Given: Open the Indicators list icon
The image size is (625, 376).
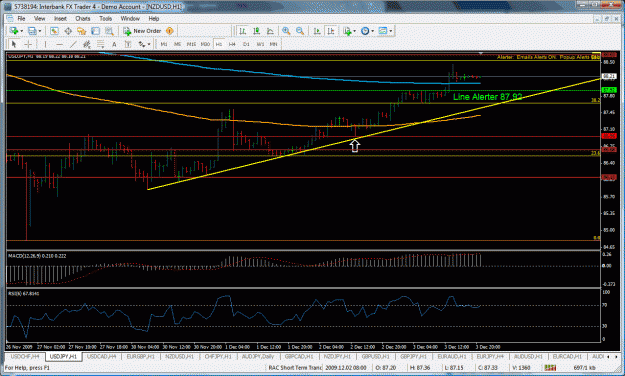Looking at the screenshot, I should tap(347, 31).
